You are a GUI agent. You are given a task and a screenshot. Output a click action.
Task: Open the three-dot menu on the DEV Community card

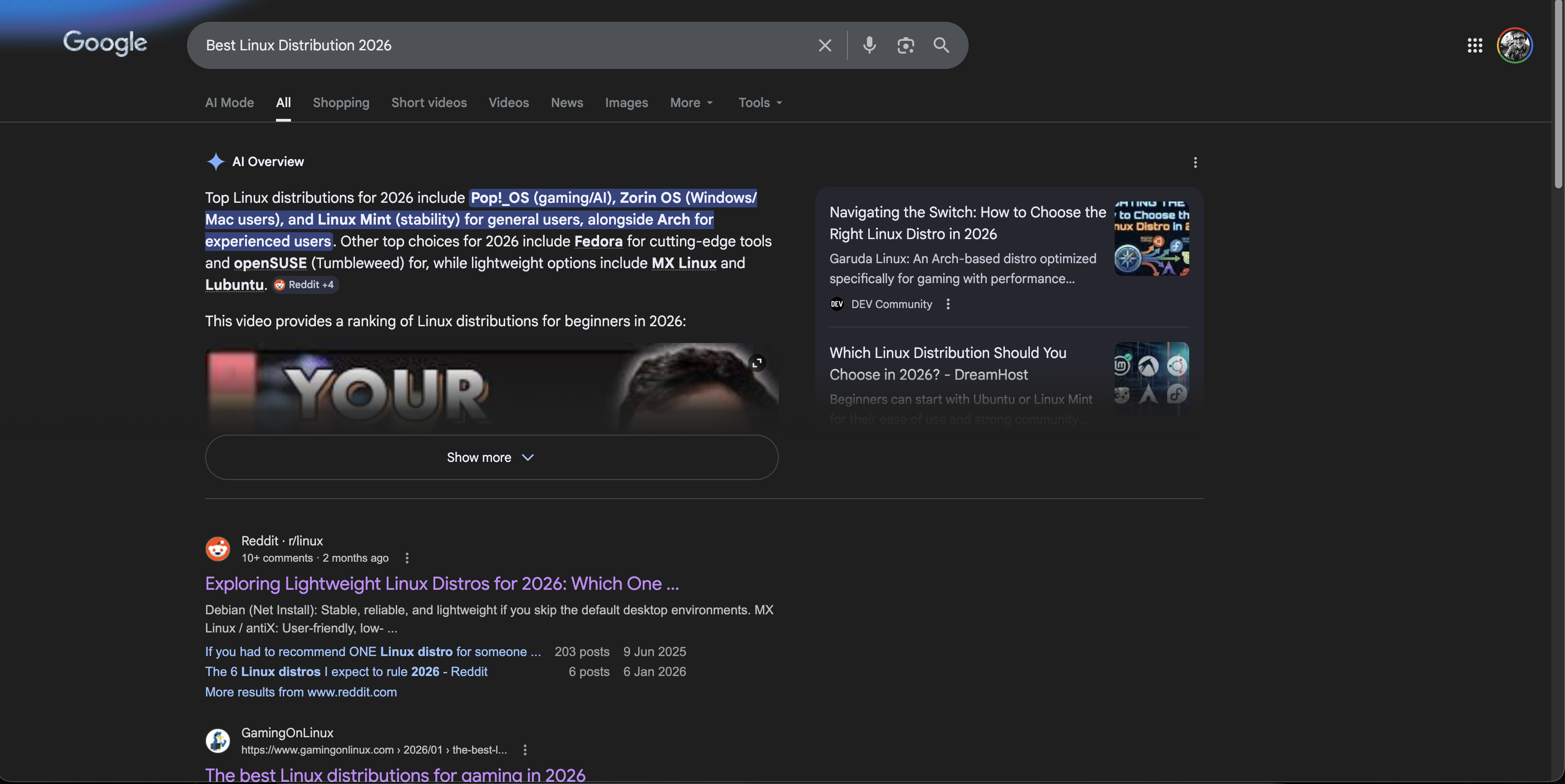point(947,304)
